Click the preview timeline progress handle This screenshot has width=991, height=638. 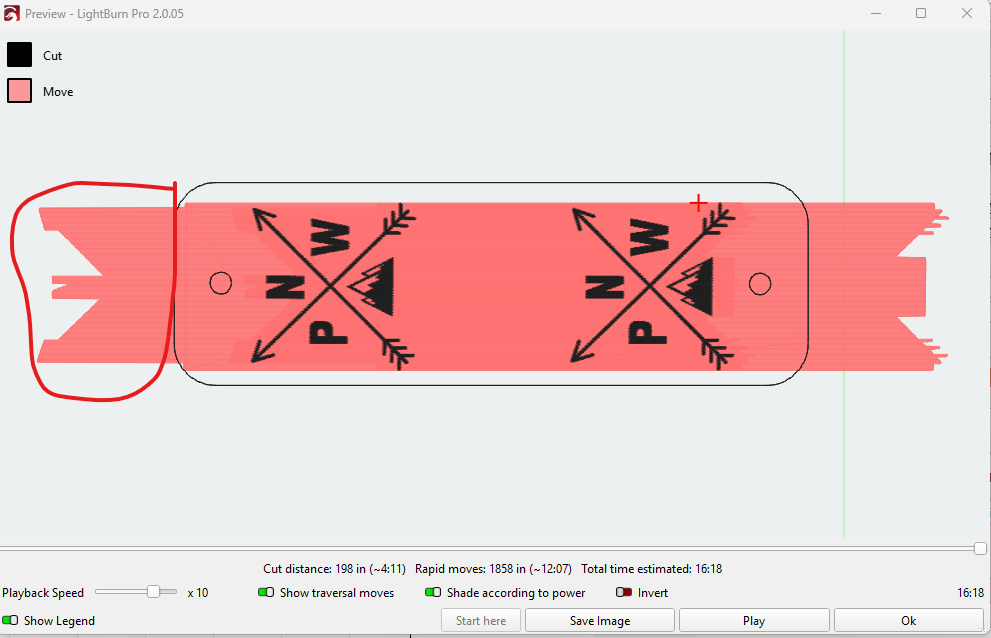(x=980, y=548)
